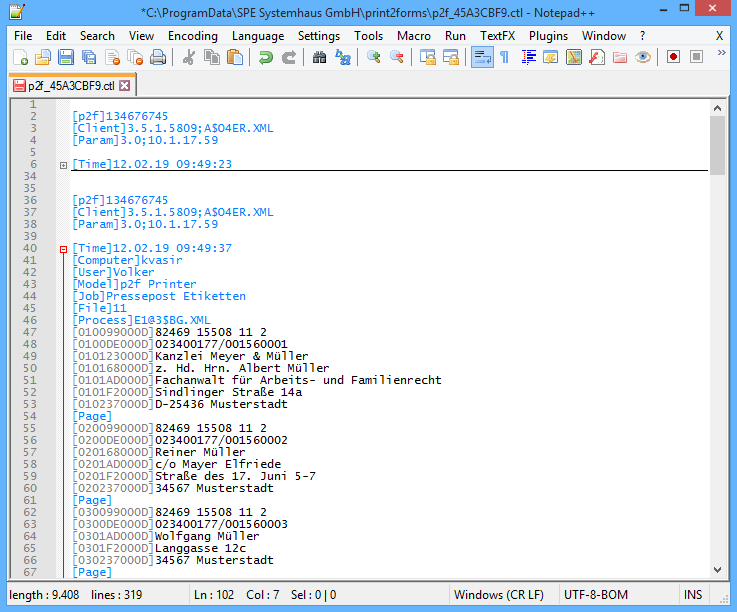Toggle Word Wrap toolbar button
The height and width of the screenshot is (612, 737).
(482, 57)
